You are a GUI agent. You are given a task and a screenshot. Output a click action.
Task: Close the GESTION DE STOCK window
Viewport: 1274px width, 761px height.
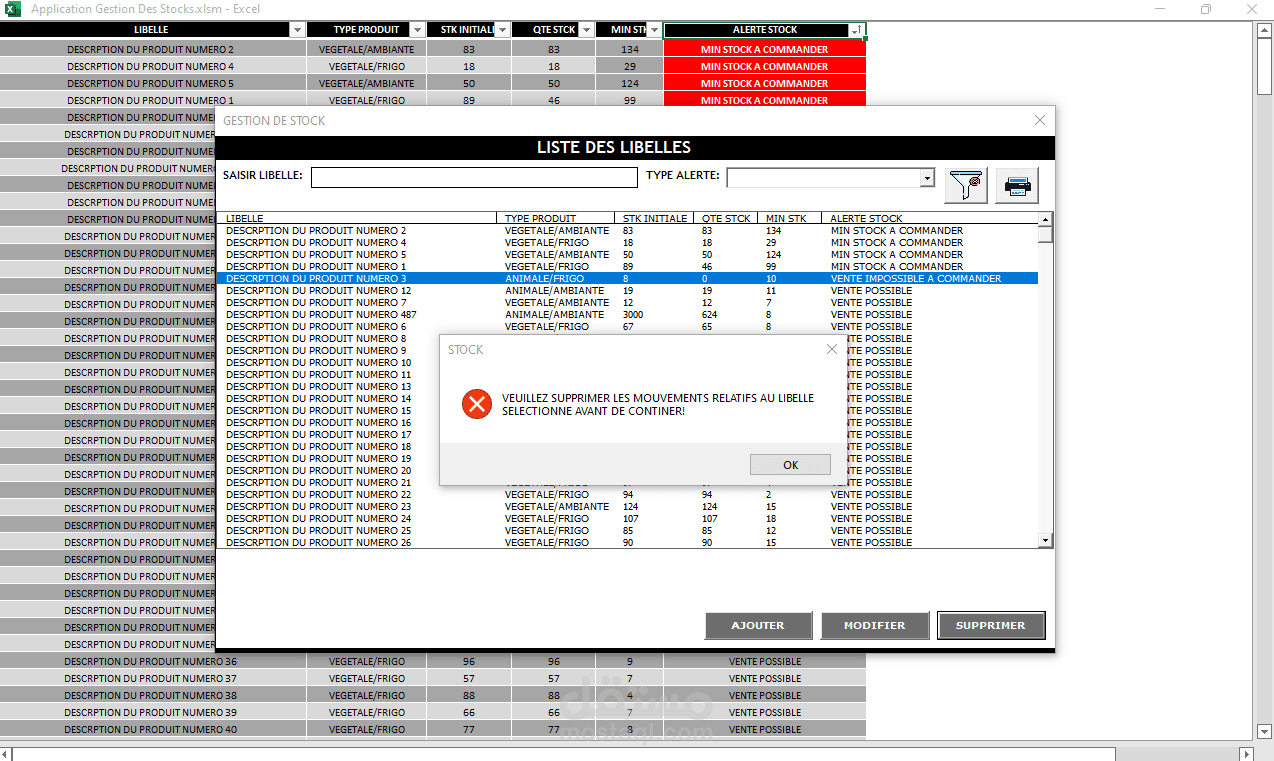1040,120
